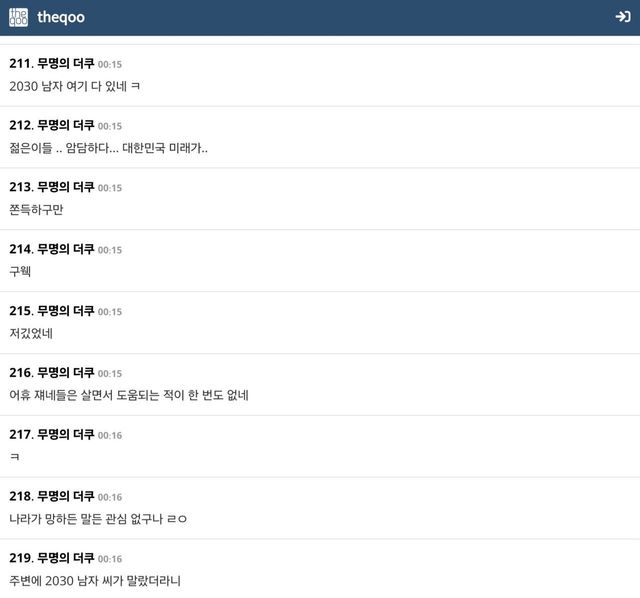Open the theqoo site title
The height and width of the screenshot is (598, 640).
point(61,17)
